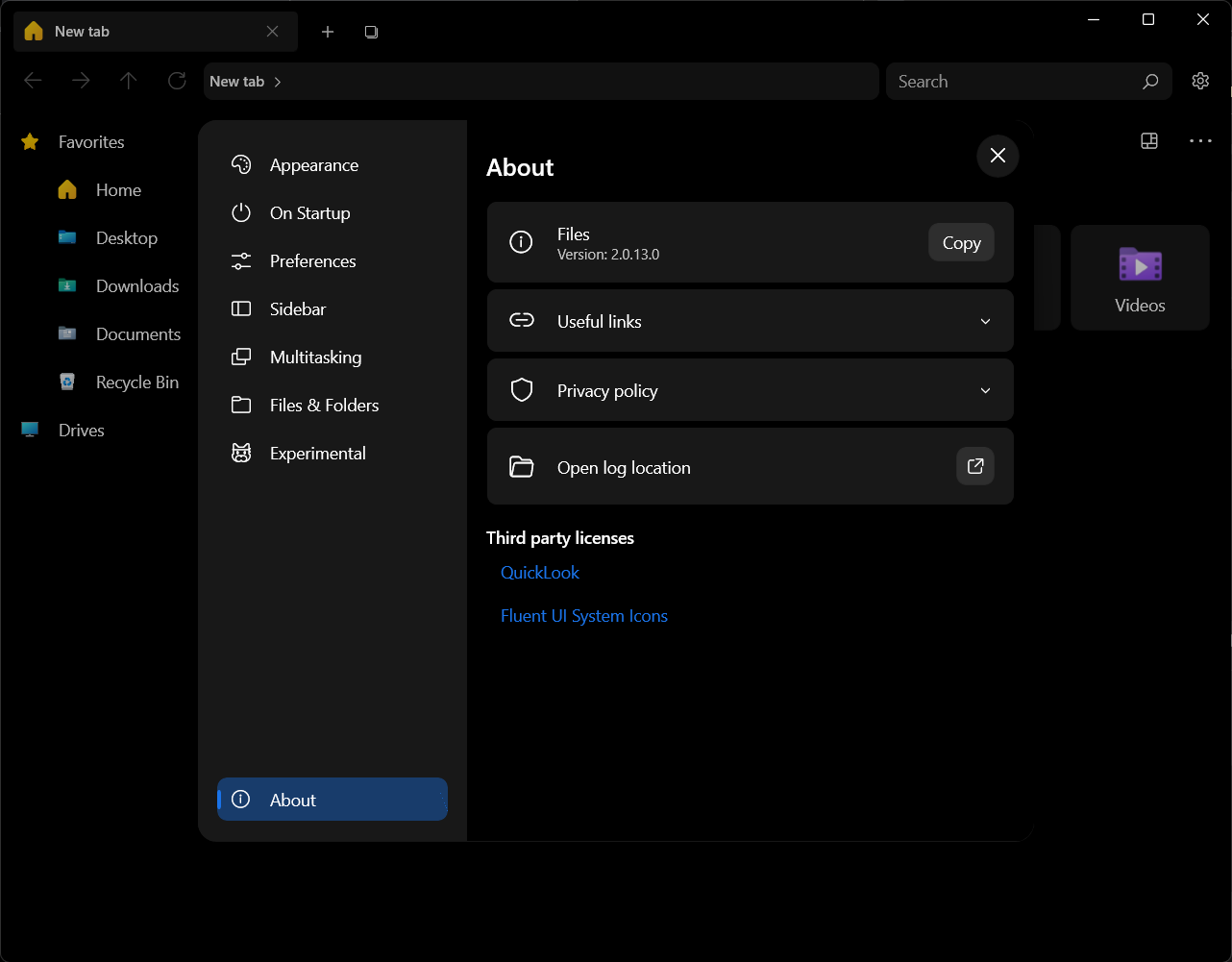Open the QuickLook license link

[539, 572]
